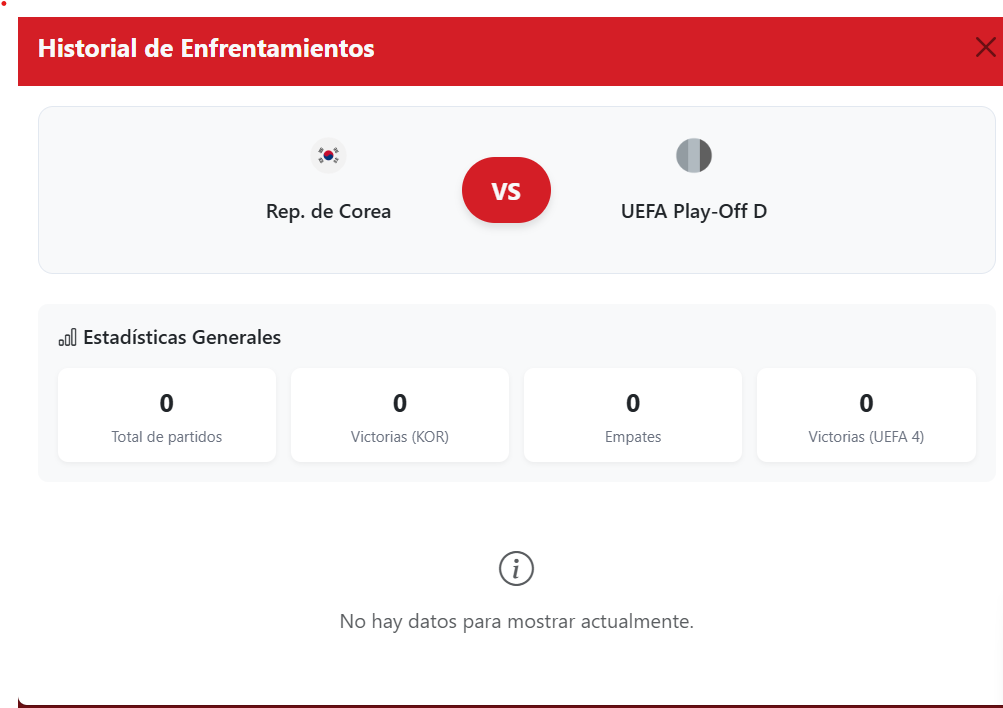Click the Total de partidos stat card

click(x=167, y=415)
